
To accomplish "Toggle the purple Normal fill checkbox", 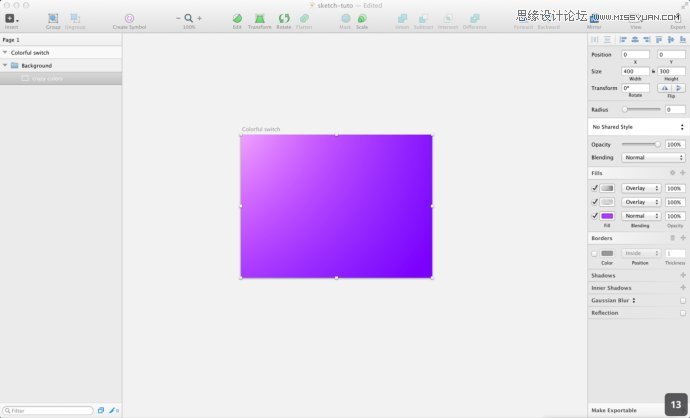I will point(595,216).
